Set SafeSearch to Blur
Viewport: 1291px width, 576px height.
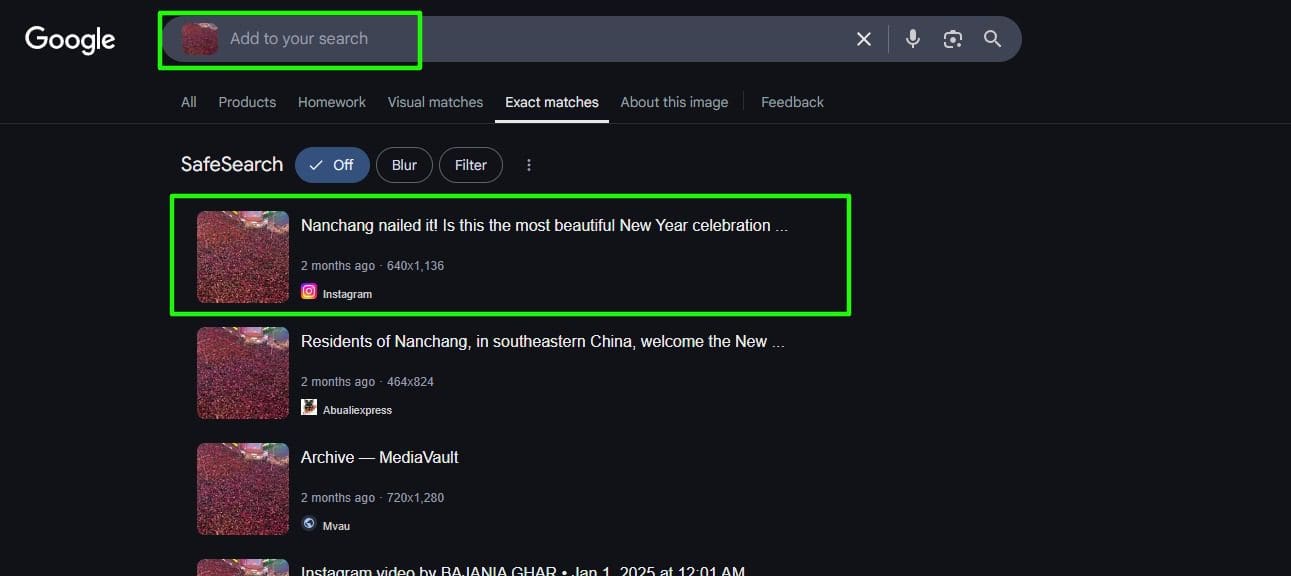(x=404, y=165)
